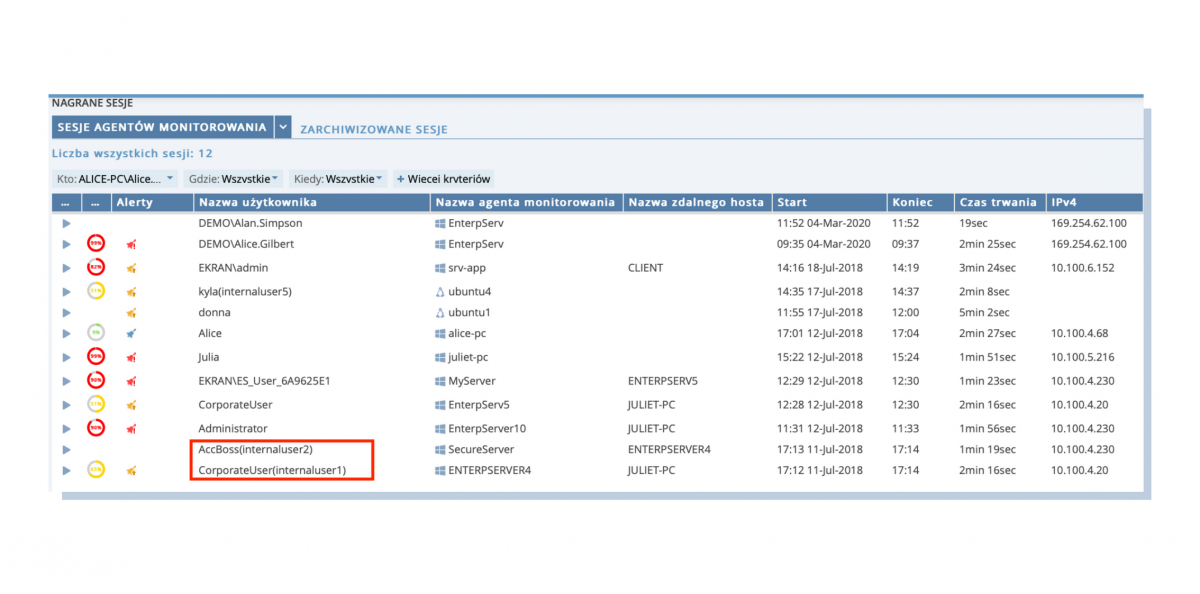This screenshot has width=1200, height=594.
Task: Click the blue alert icon in Alice's row
Action: coord(131,333)
